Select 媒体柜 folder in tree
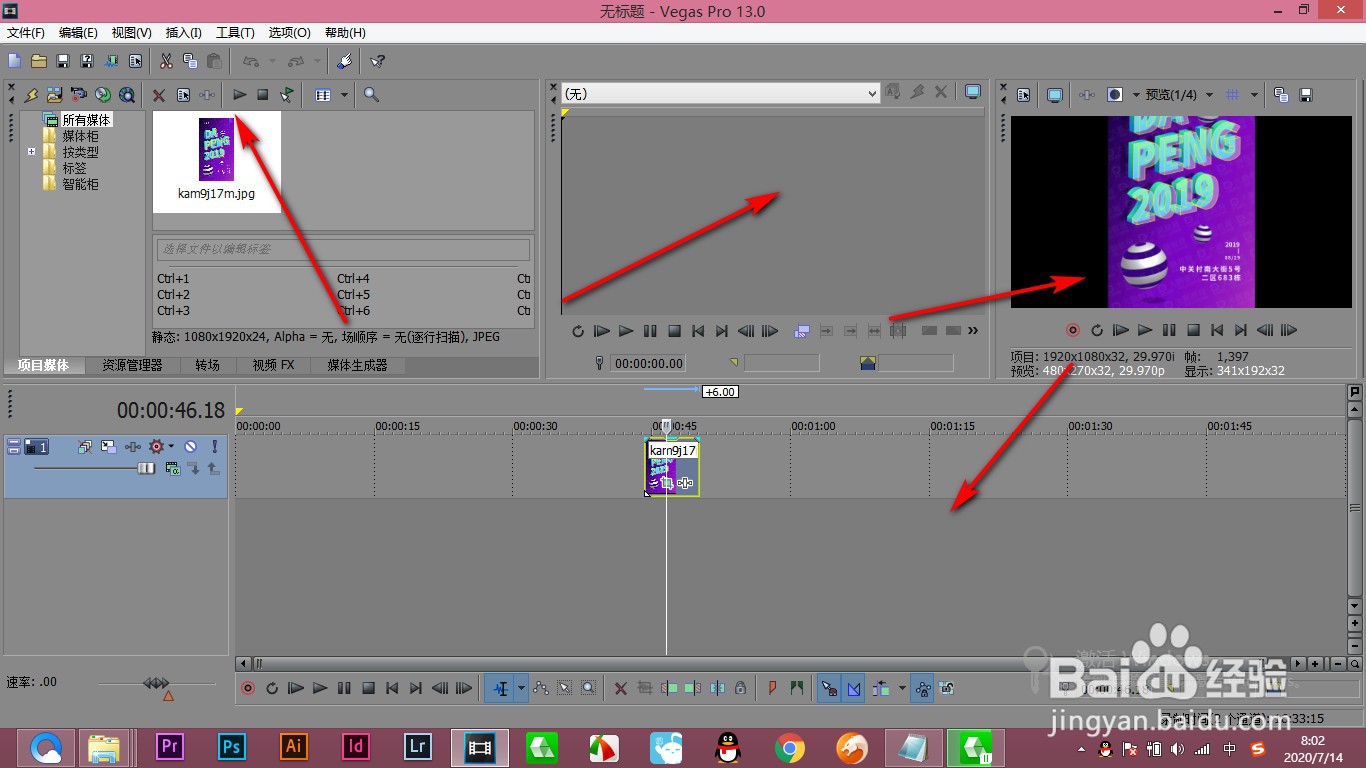This screenshot has height=768, width=1366. [x=80, y=136]
